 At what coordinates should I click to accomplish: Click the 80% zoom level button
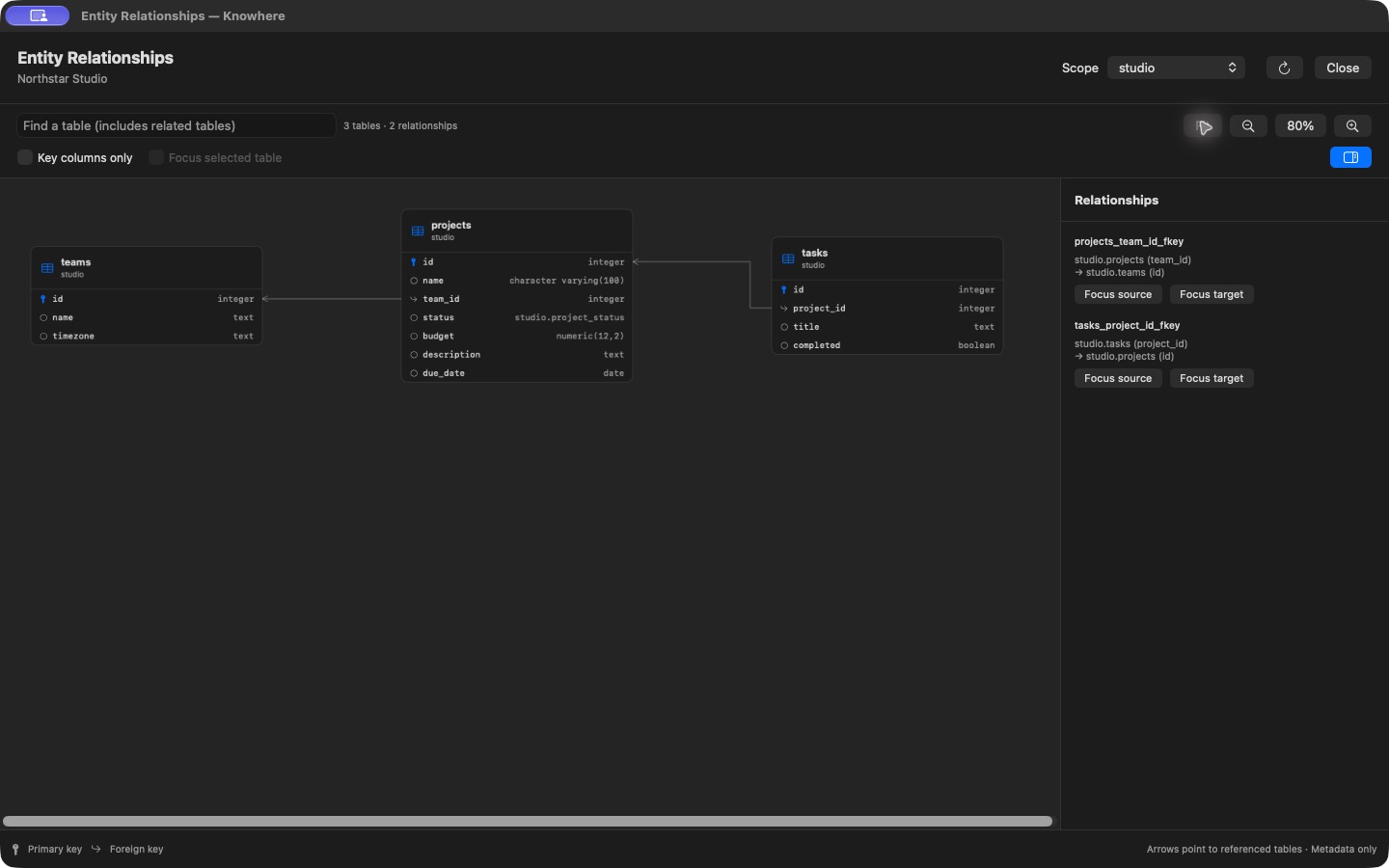(x=1300, y=126)
